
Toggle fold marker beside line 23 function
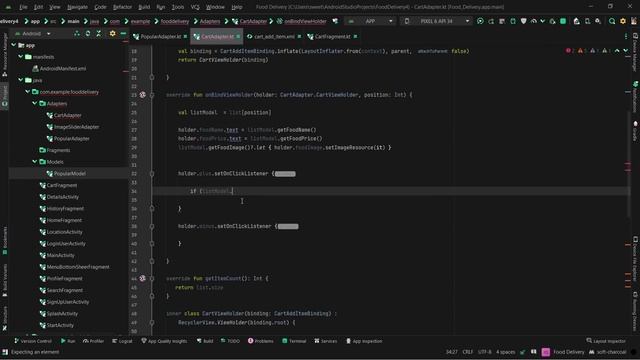point(152,95)
